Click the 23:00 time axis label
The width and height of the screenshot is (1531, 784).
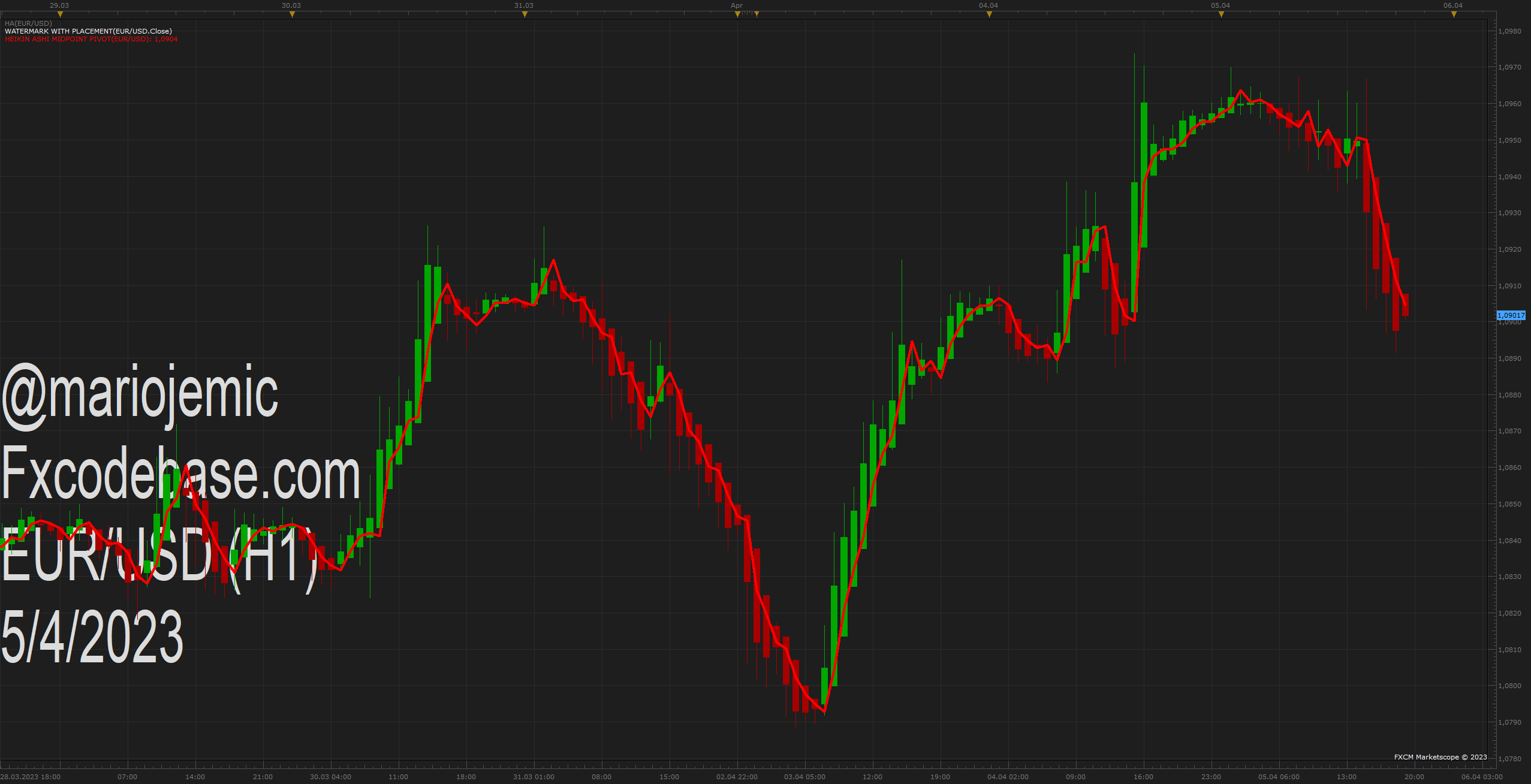(1211, 777)
